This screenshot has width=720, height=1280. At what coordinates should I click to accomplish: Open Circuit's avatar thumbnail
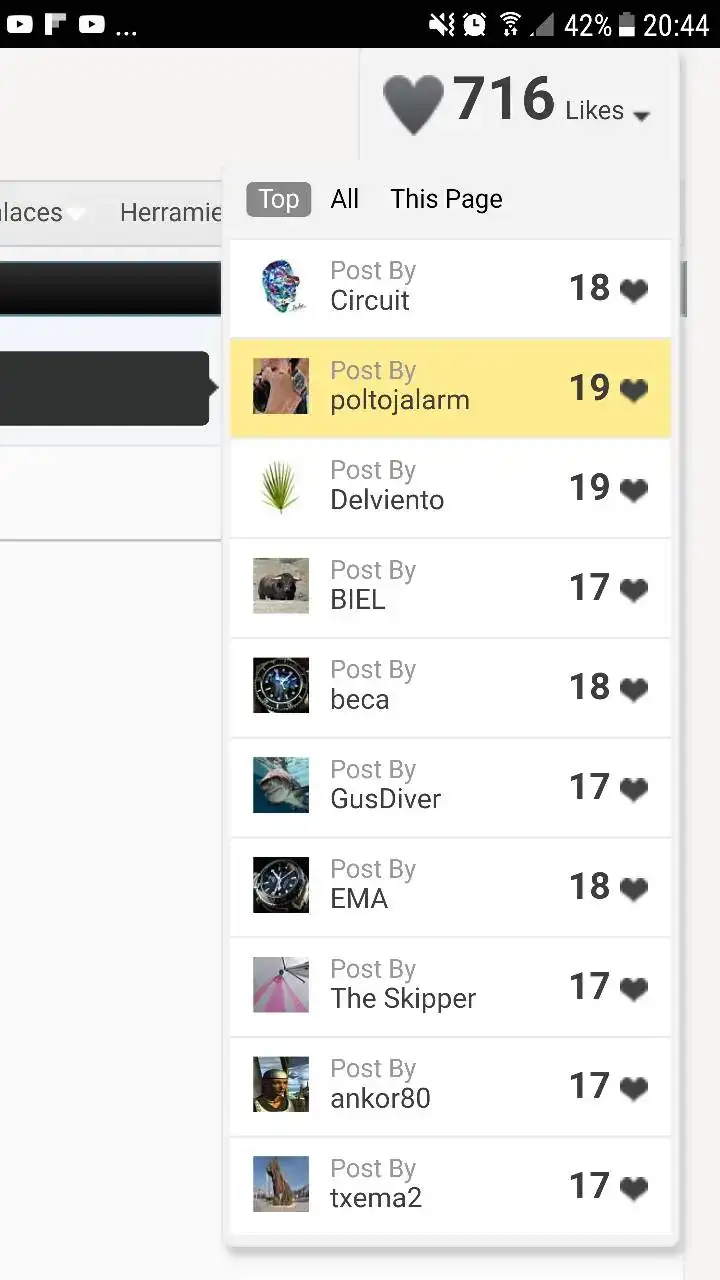click(x=281, y=286)
